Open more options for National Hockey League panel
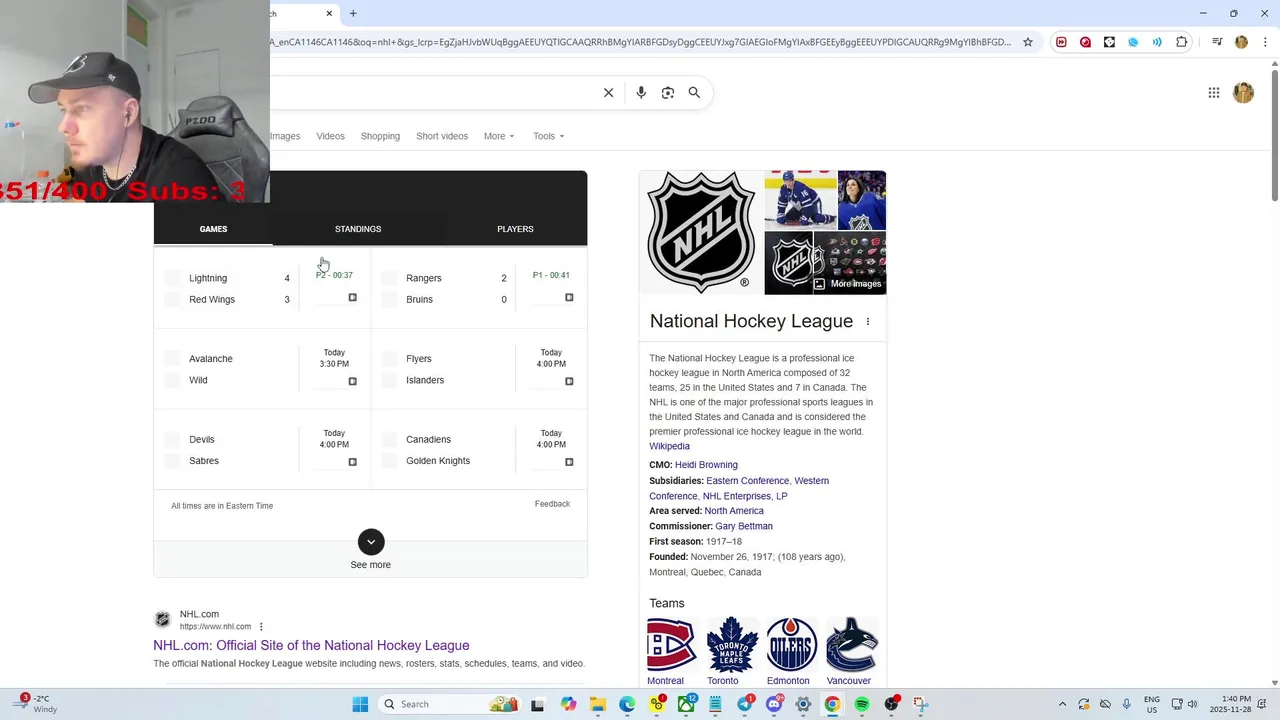The height and width of the screenshot is (720, 1280). click(x=868, y=321)
